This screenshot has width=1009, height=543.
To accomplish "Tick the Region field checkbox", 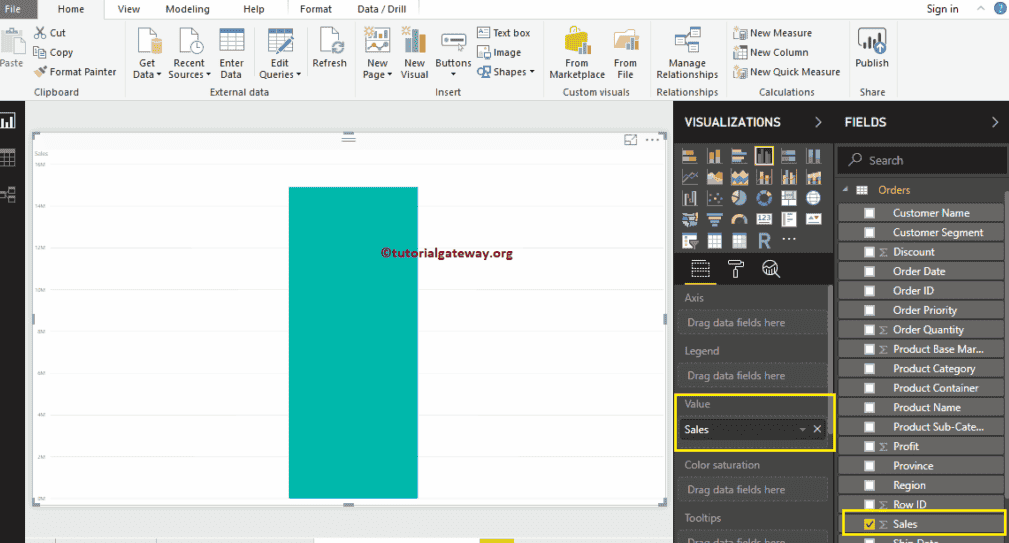I will [869, 485].
